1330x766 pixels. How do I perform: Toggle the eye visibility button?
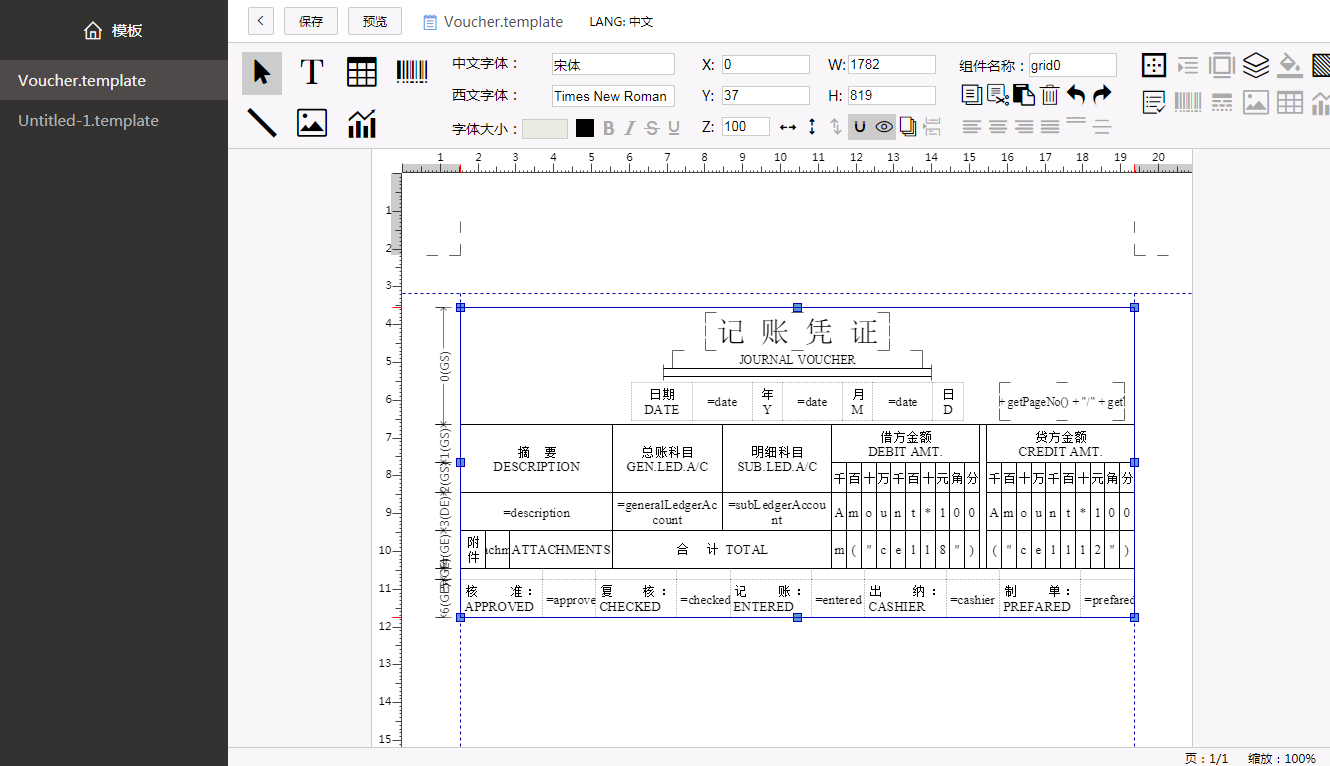click(884, 127)
